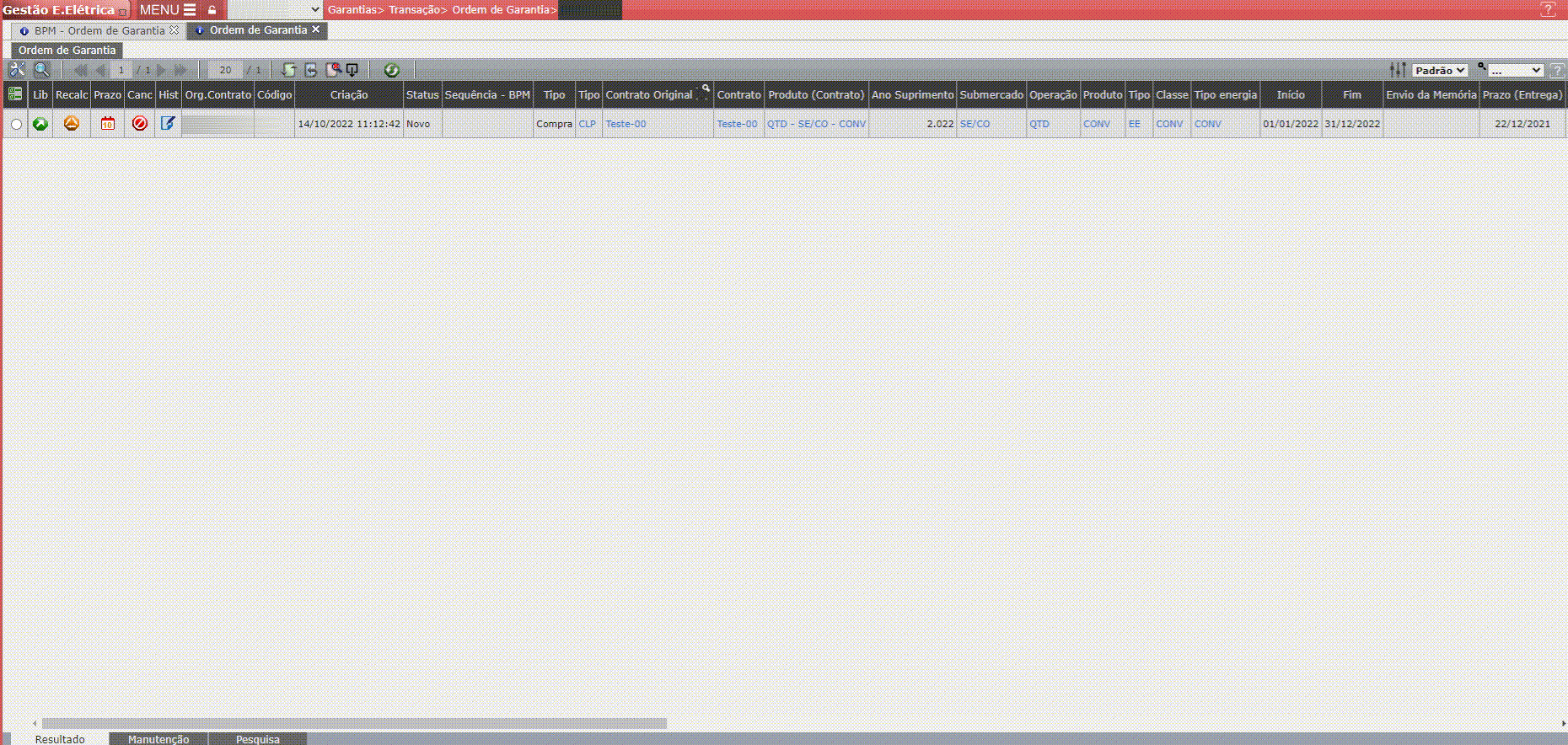Click the select-all list icon in header

pos(14,94)
